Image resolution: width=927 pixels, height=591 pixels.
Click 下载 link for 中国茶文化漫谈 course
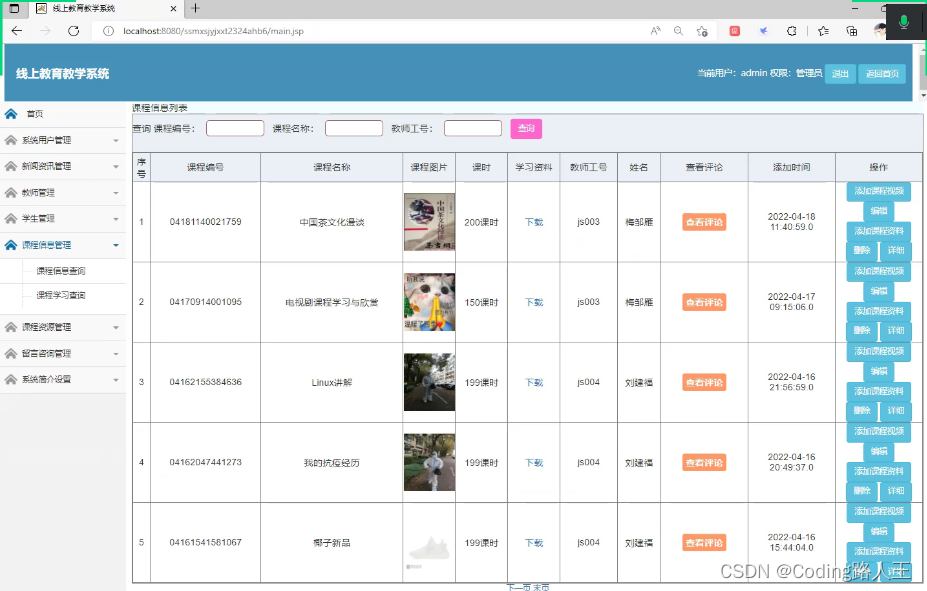click(x=534, y=222)
